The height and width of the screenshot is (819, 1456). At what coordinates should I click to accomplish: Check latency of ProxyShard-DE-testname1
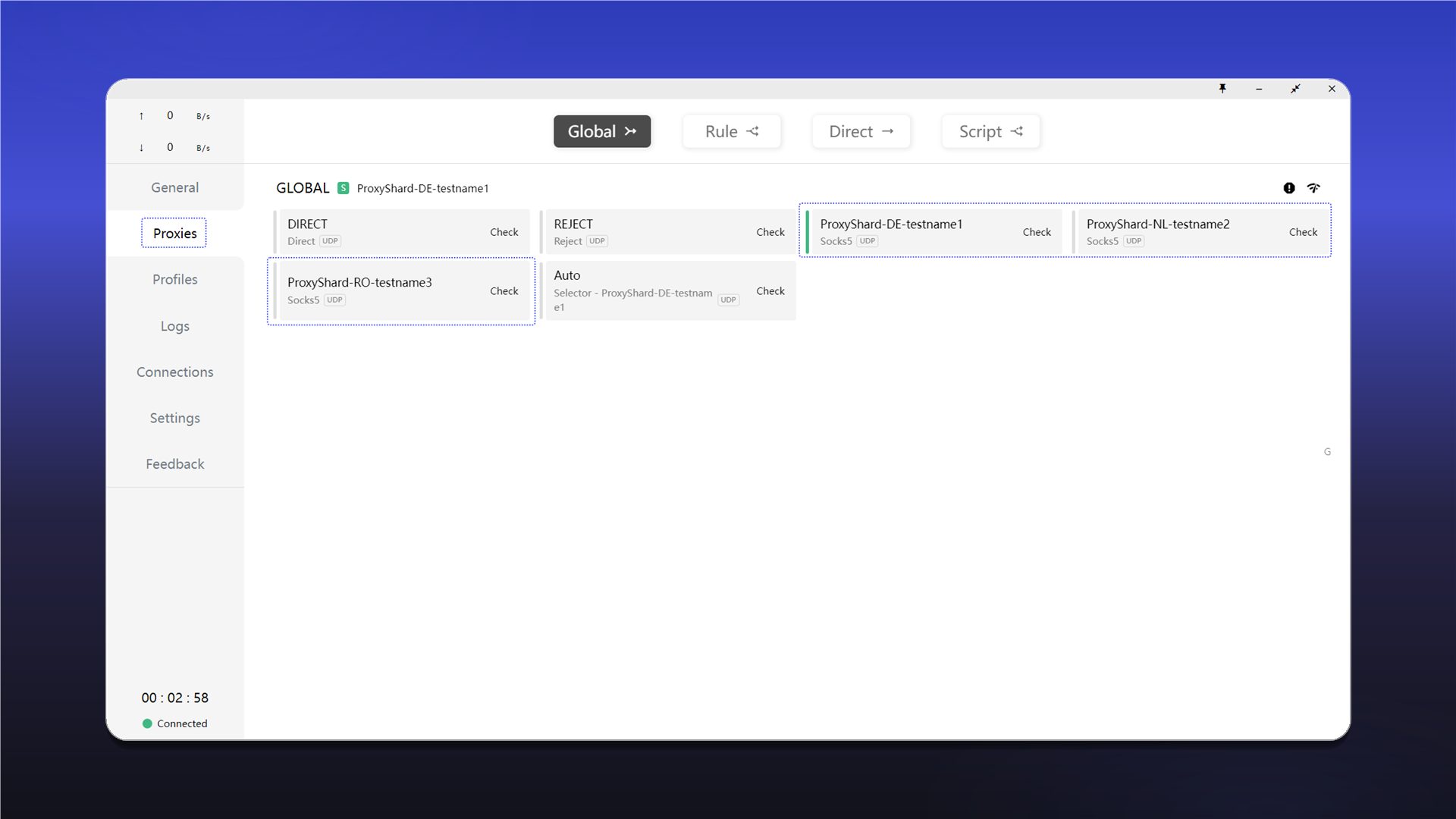(x=1037, y=232)
